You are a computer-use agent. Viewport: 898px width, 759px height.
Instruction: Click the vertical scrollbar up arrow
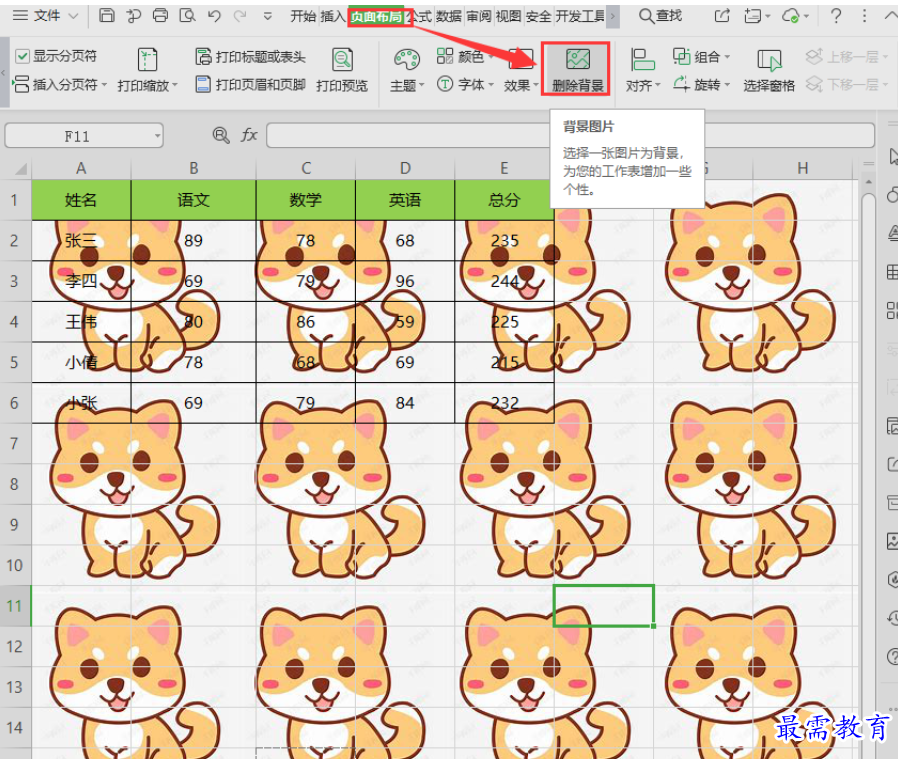[869, 182]
